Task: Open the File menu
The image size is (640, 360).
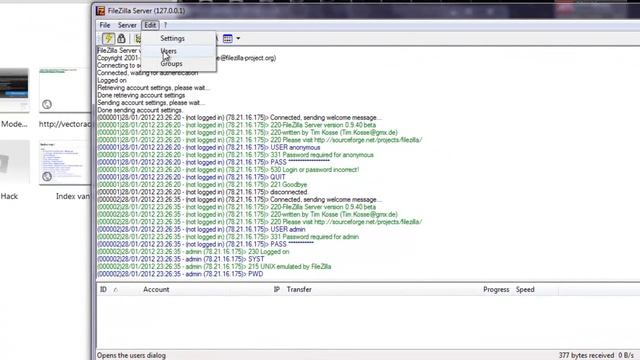Action: (105, 25)
